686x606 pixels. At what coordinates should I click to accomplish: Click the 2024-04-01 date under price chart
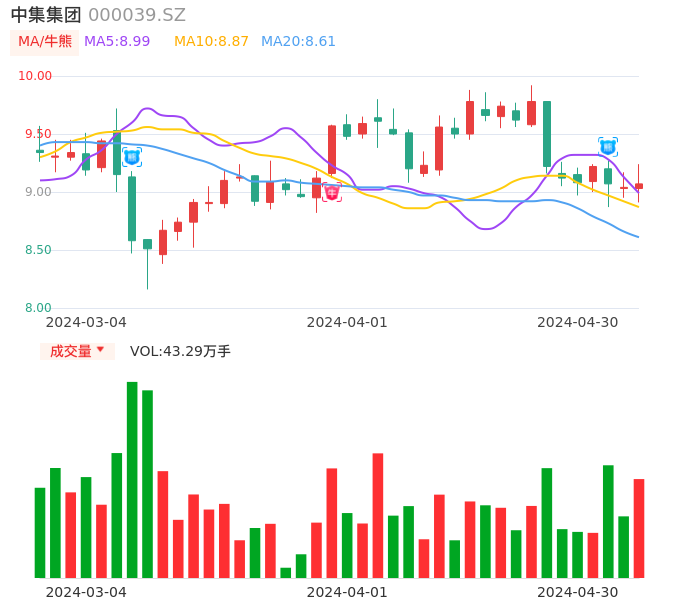pyautogui.click(x=347, y=322)
